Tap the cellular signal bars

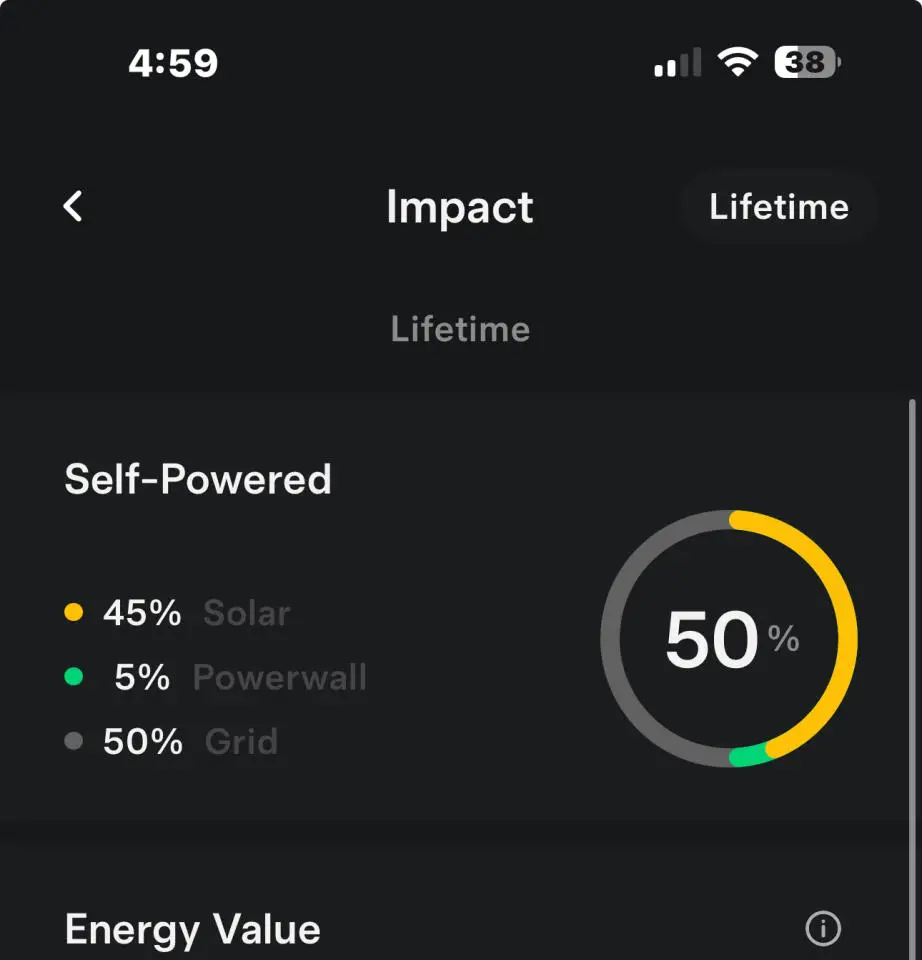pyautogui.click(x=677, y=65)
